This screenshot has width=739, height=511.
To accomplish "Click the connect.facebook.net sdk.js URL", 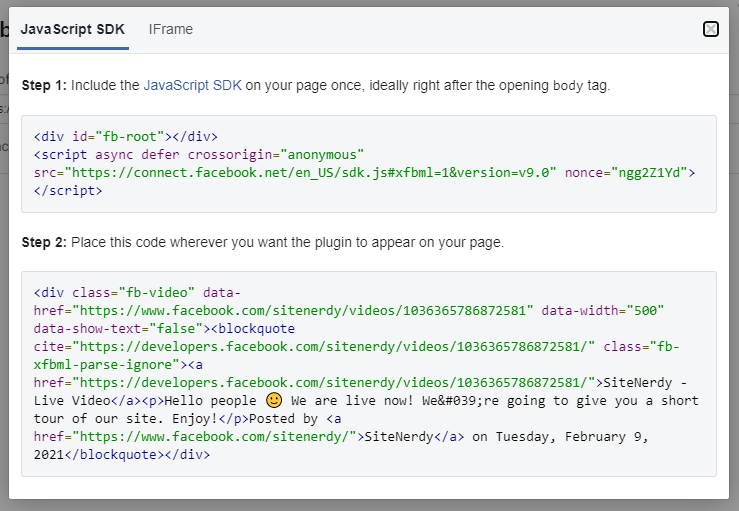I will 313,173.
